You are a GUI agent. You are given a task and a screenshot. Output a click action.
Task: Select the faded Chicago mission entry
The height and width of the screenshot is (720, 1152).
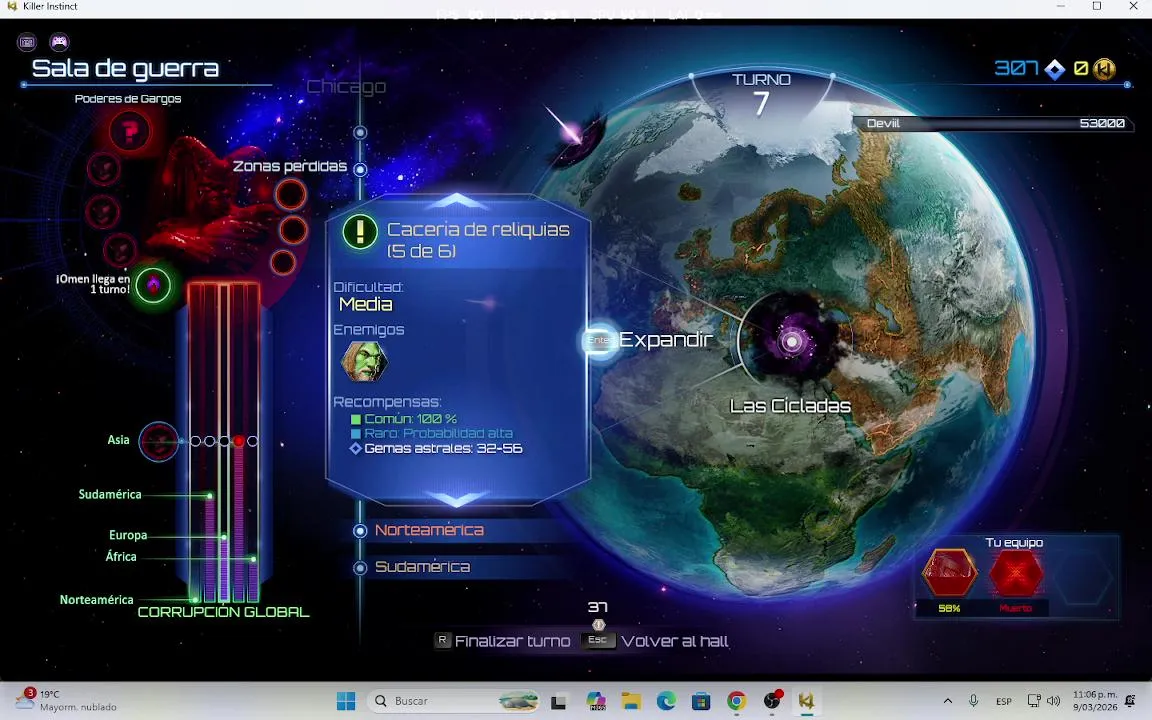tap(346, 87)
